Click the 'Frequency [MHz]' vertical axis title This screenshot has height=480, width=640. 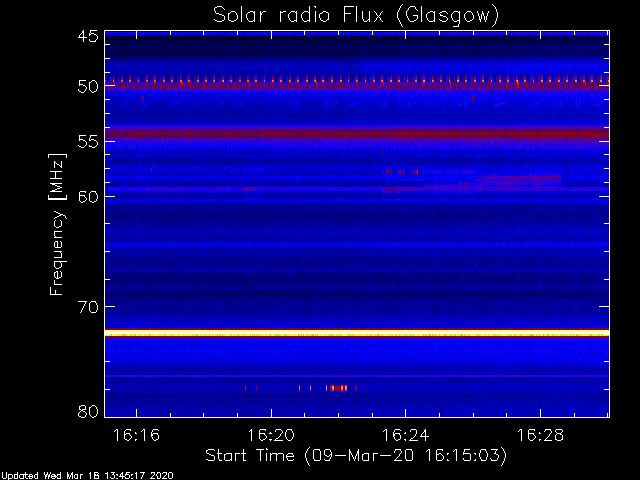[57, 224]
